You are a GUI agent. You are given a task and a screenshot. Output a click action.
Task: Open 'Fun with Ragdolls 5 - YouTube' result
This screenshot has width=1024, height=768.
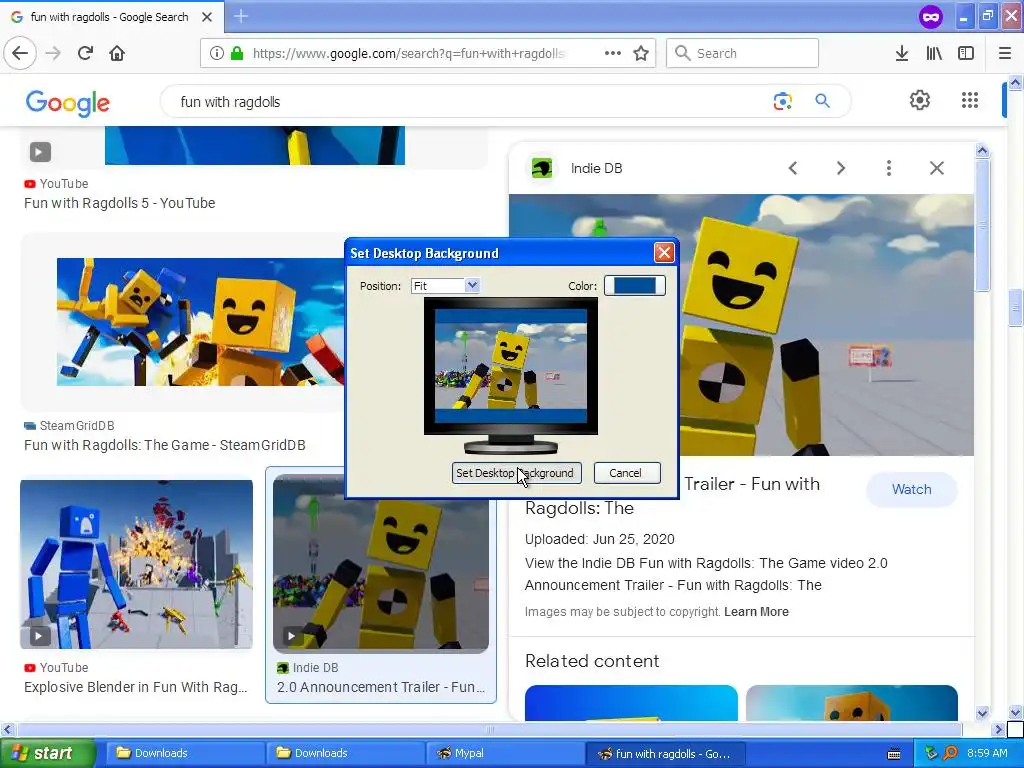point(120,203)
